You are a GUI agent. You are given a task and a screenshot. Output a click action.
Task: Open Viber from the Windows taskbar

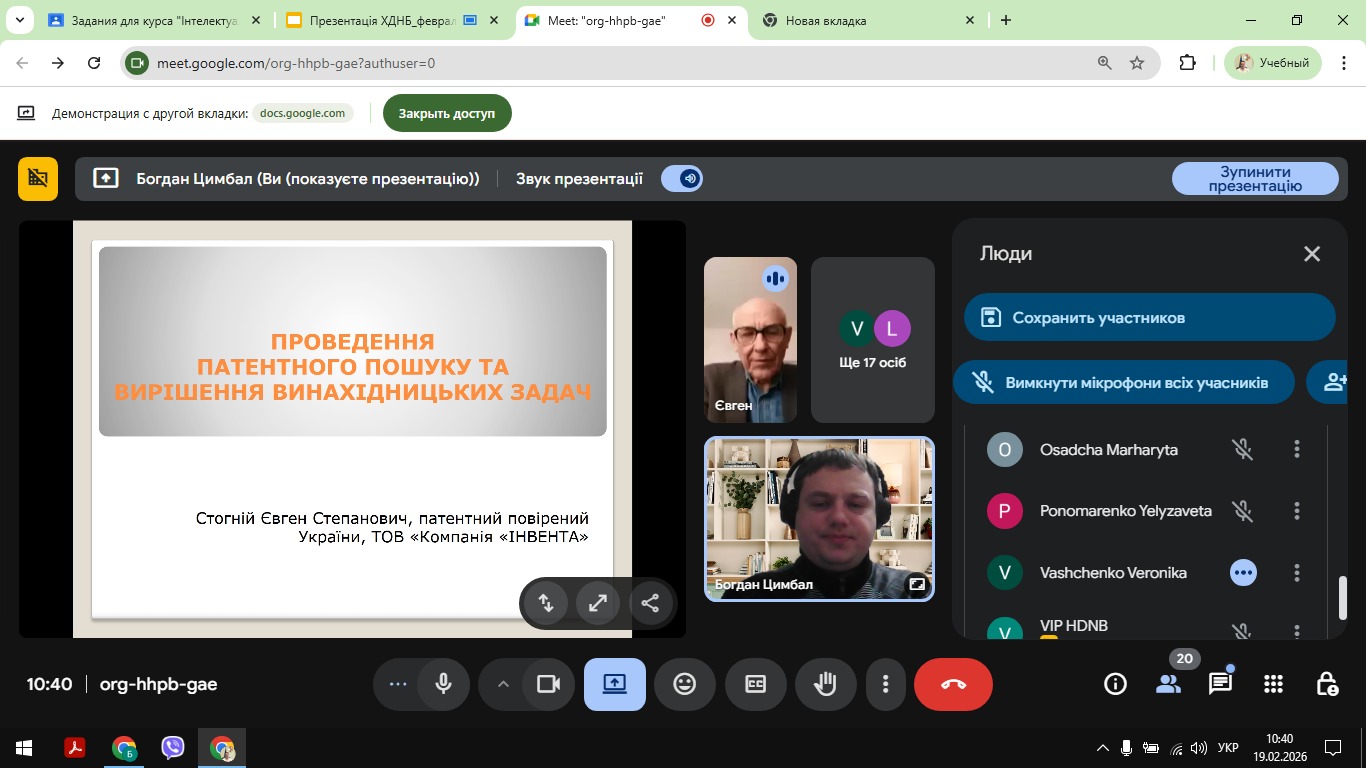point(173,748)
